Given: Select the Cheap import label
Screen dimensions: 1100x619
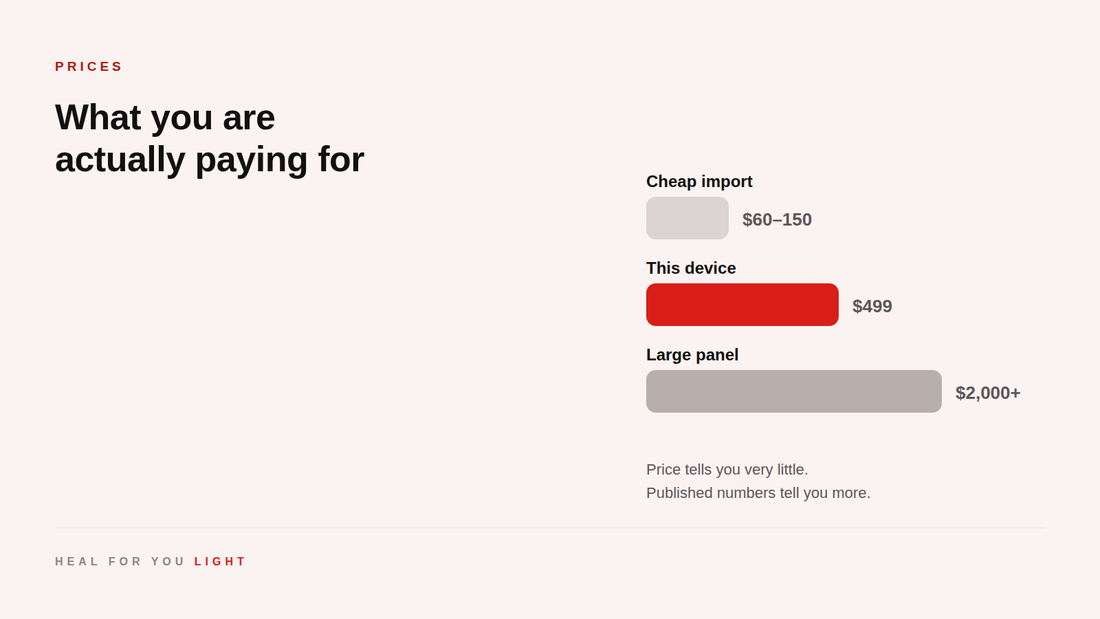Looking at the screenshot, I should 699,182.
